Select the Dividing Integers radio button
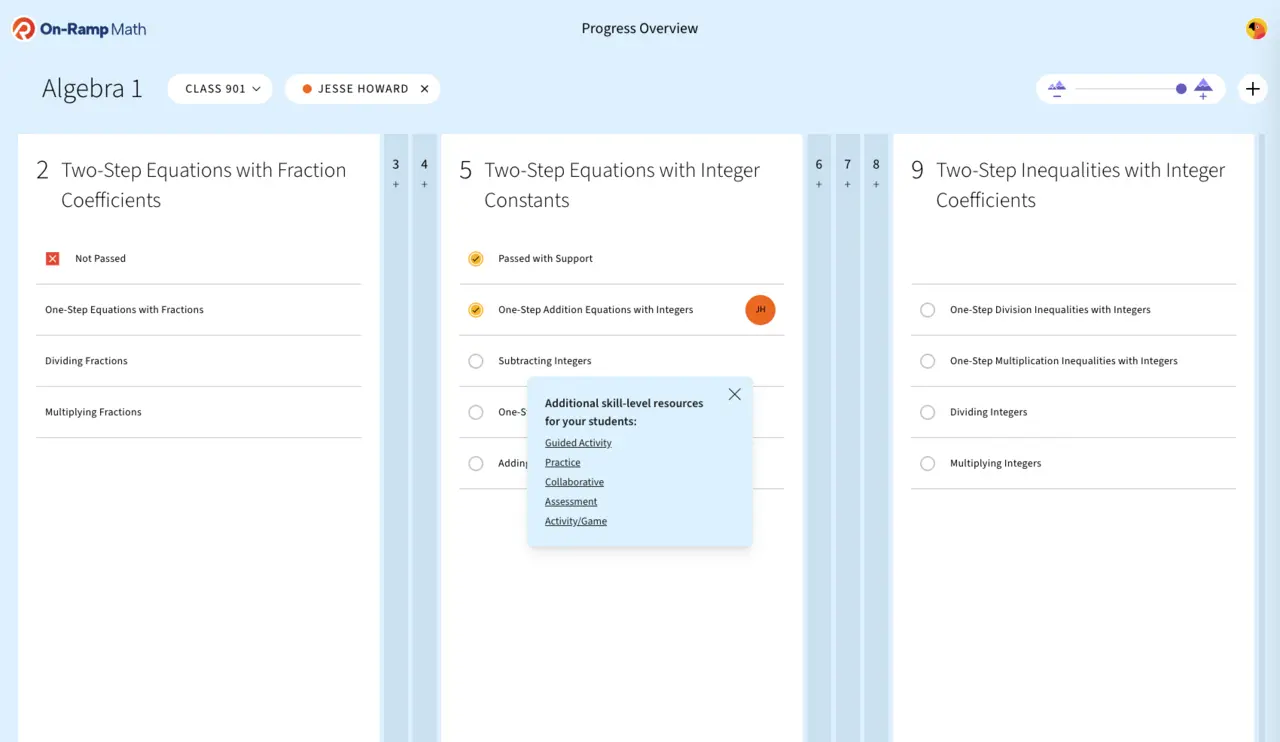The image size is (1280, 742). (x=927, y=412)
